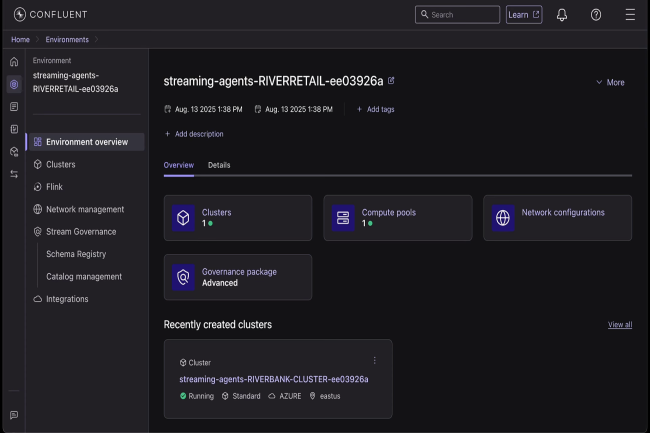Click the first Aug. 13 2025 1:38 PM timestamp
The width and height of the screenshot is (650, 433).
click(209, 109)
